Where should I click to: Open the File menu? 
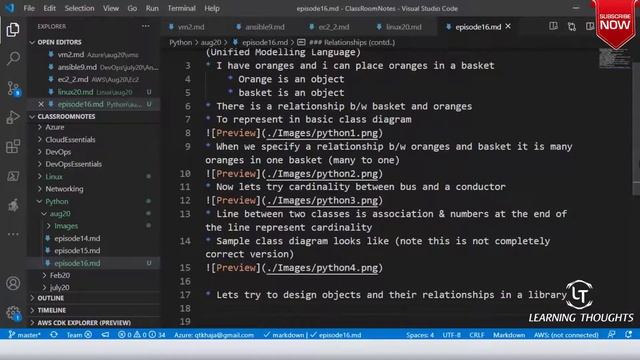29,8
